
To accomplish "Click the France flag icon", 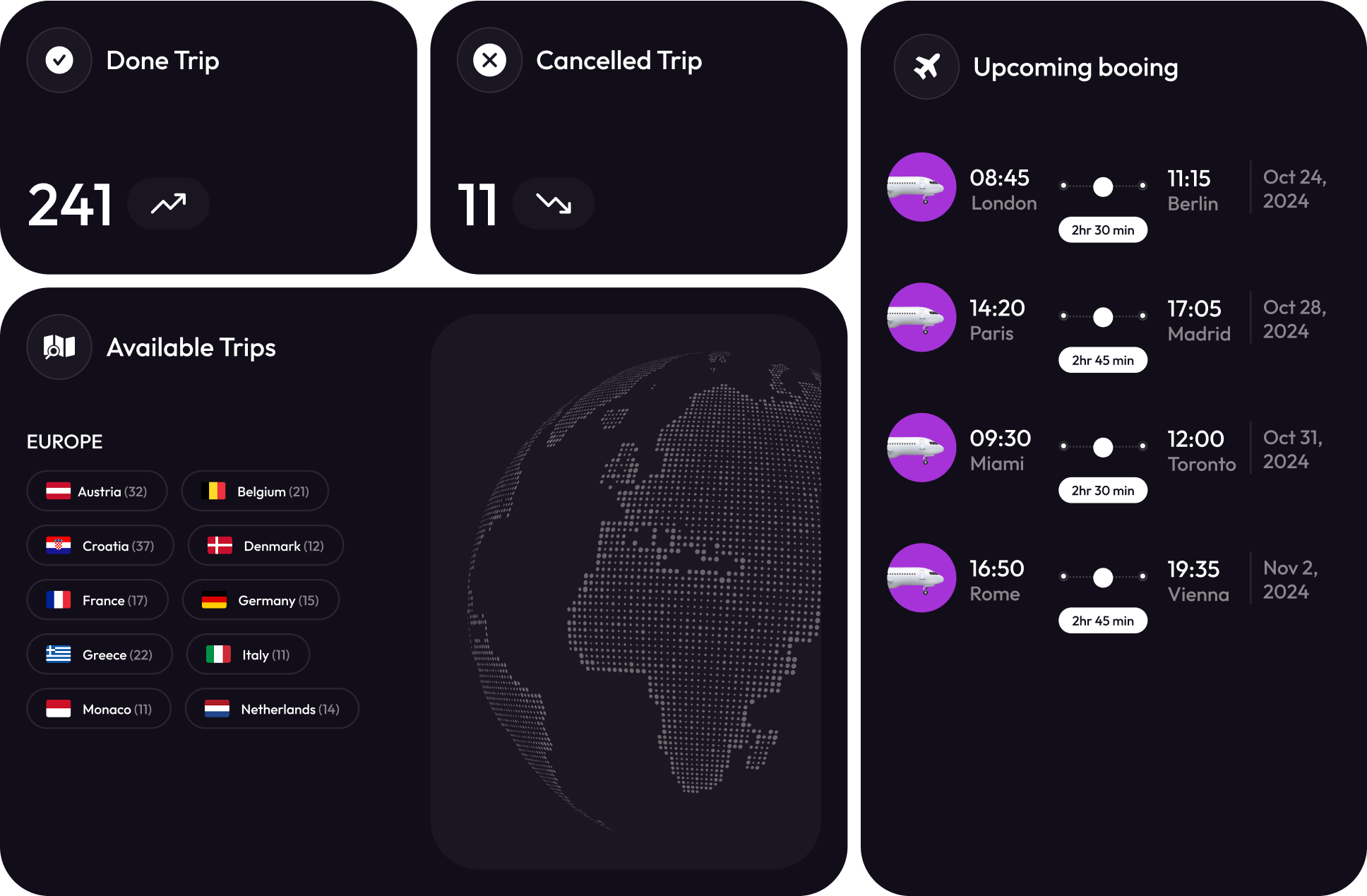I will [x=59, y=599].
